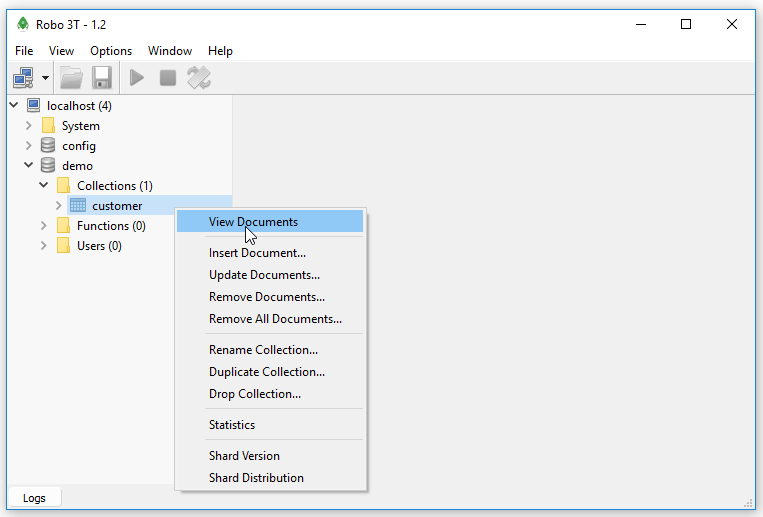Click the System folder icon

(48, 126)
